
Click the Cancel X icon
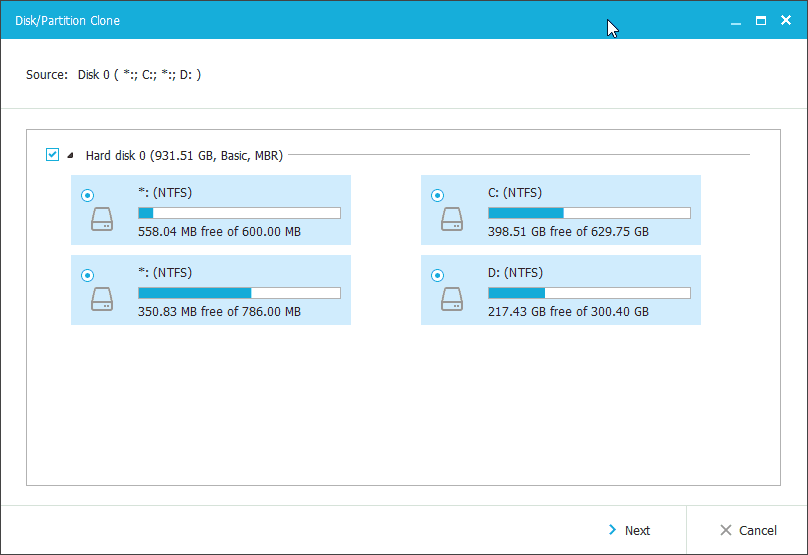pyautogui.click(x=724, y=530)
